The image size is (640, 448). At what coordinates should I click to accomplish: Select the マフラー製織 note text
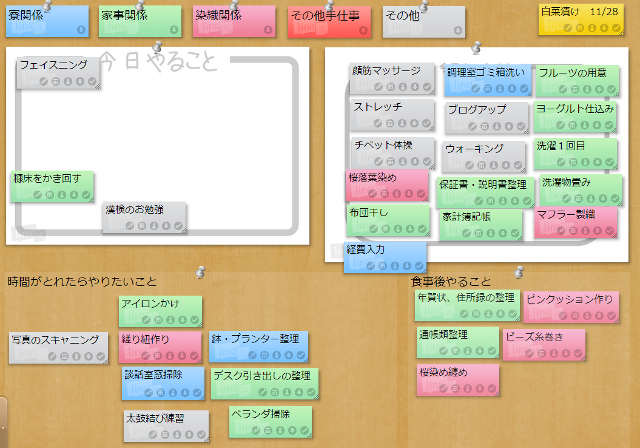tap(566, 215)
